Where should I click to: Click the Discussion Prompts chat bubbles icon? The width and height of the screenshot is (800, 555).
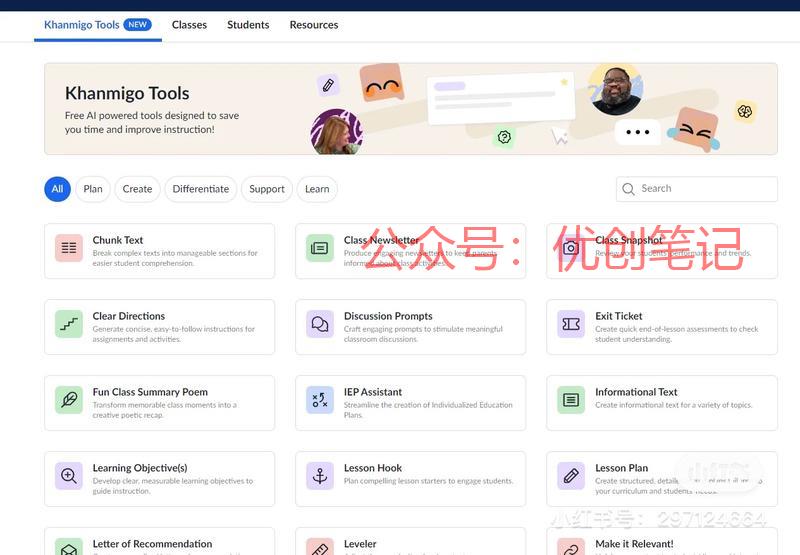pyautogui.click(x=320, y=324)
